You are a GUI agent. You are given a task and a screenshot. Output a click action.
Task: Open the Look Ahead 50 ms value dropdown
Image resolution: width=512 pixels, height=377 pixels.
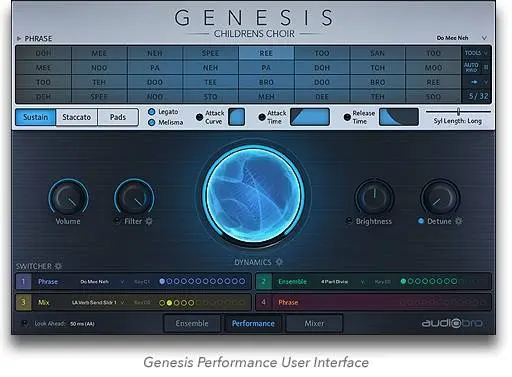82,324
